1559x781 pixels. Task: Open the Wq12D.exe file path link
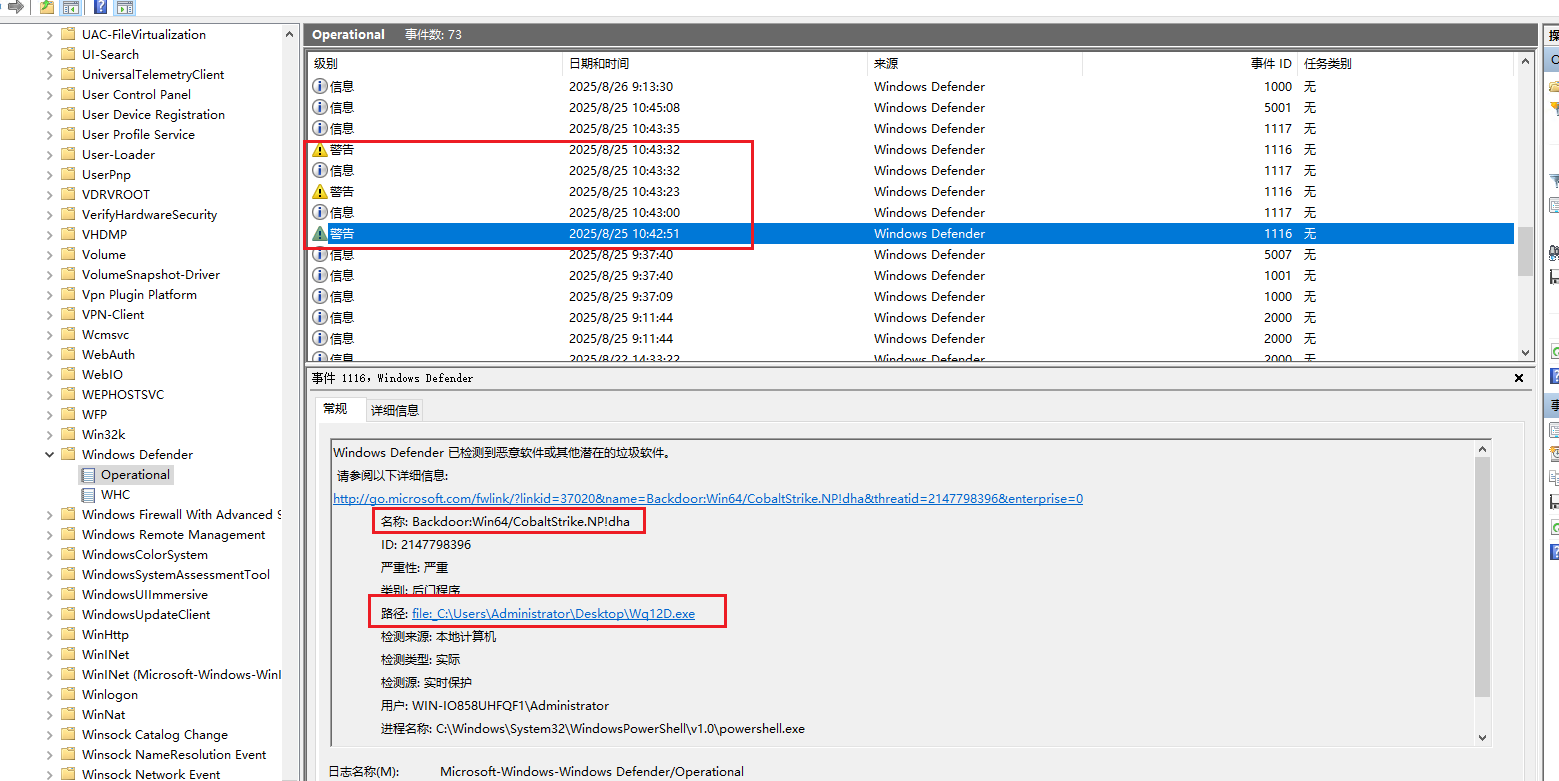coord(553,614)
